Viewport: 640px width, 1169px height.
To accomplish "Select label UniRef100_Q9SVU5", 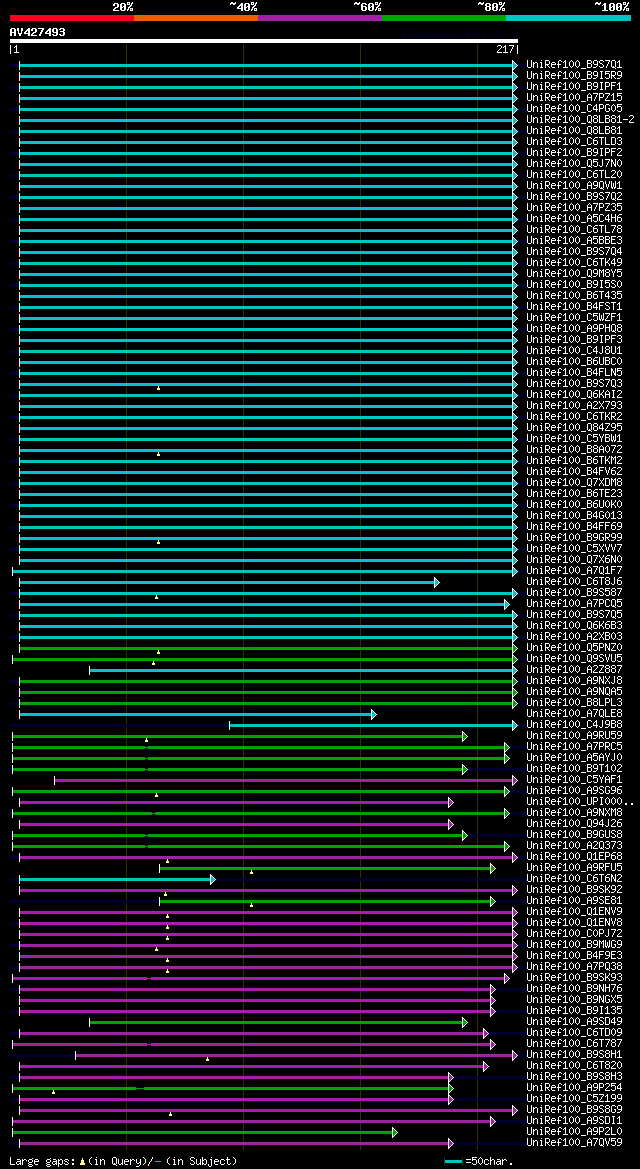I will pos(574,658).
